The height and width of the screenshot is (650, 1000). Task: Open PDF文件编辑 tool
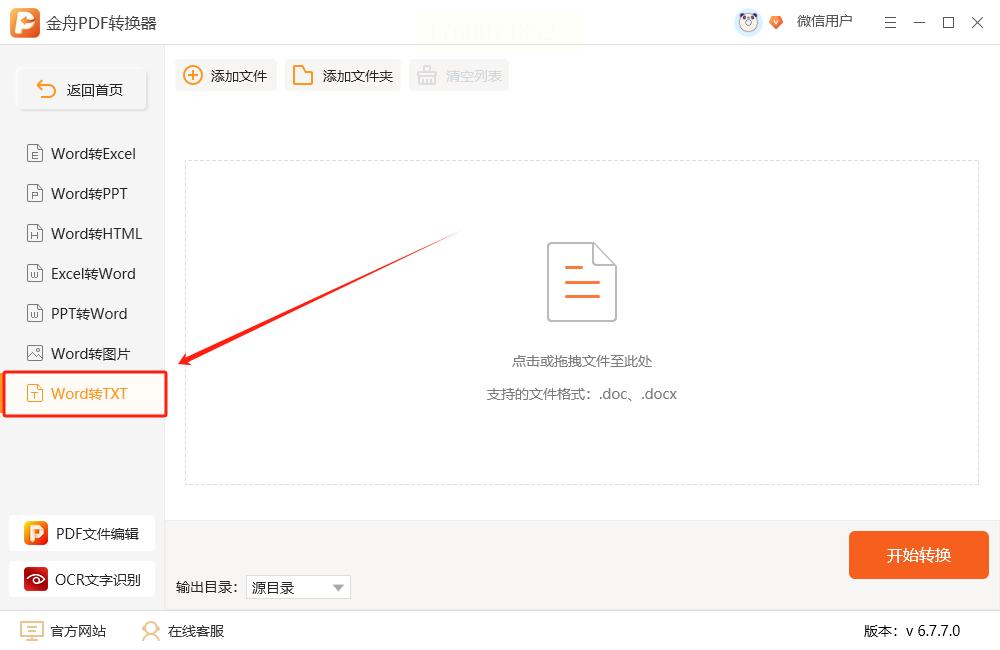tap(82, 533)
